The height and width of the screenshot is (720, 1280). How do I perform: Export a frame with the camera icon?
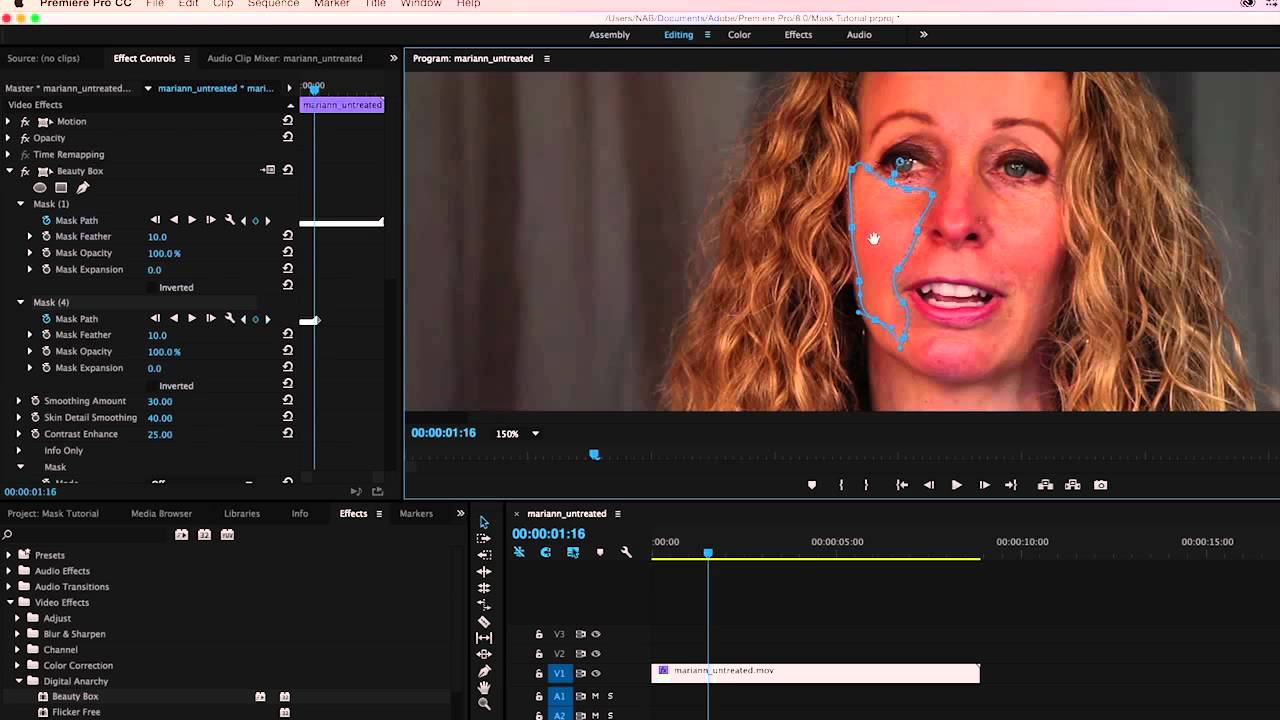(1100, 485)
